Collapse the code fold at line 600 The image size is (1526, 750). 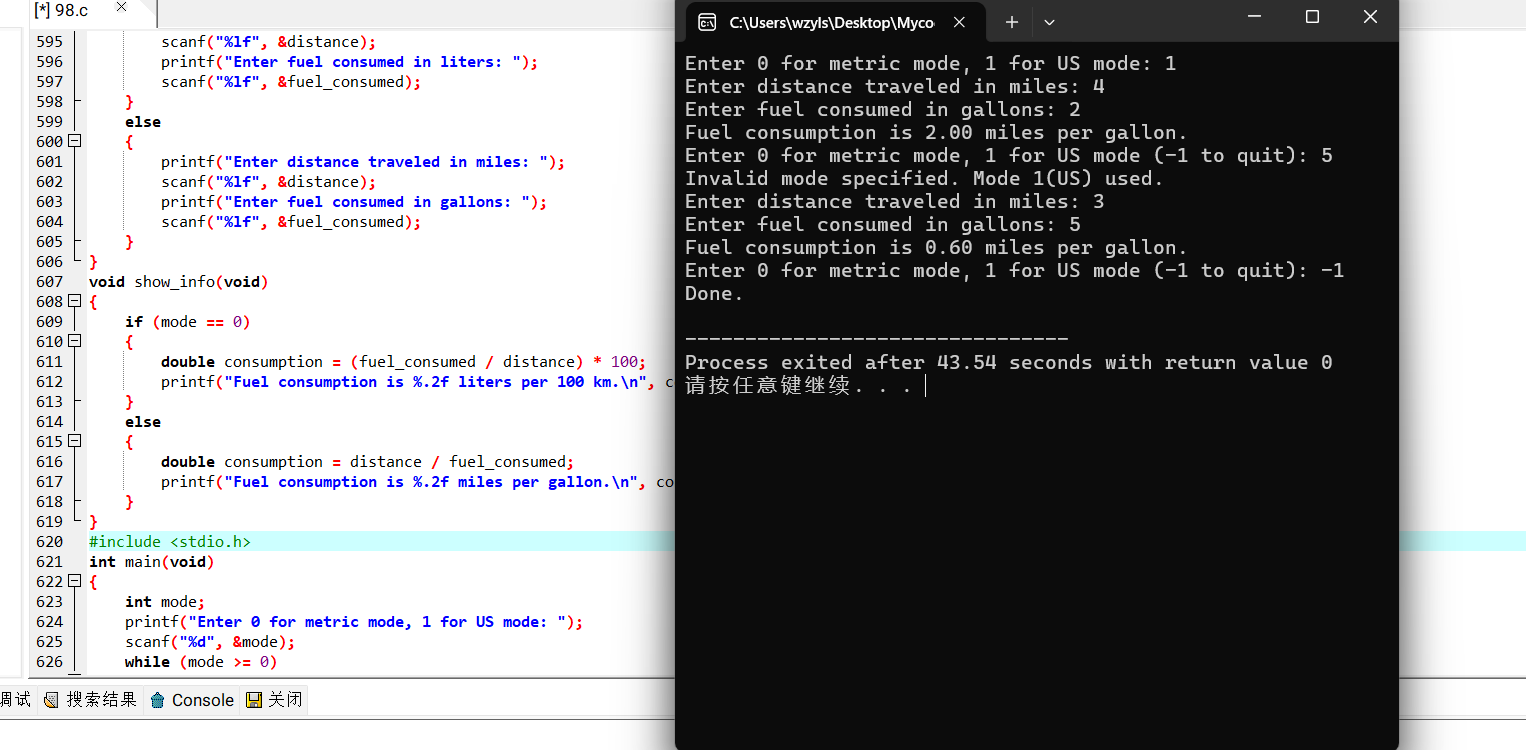74,142
